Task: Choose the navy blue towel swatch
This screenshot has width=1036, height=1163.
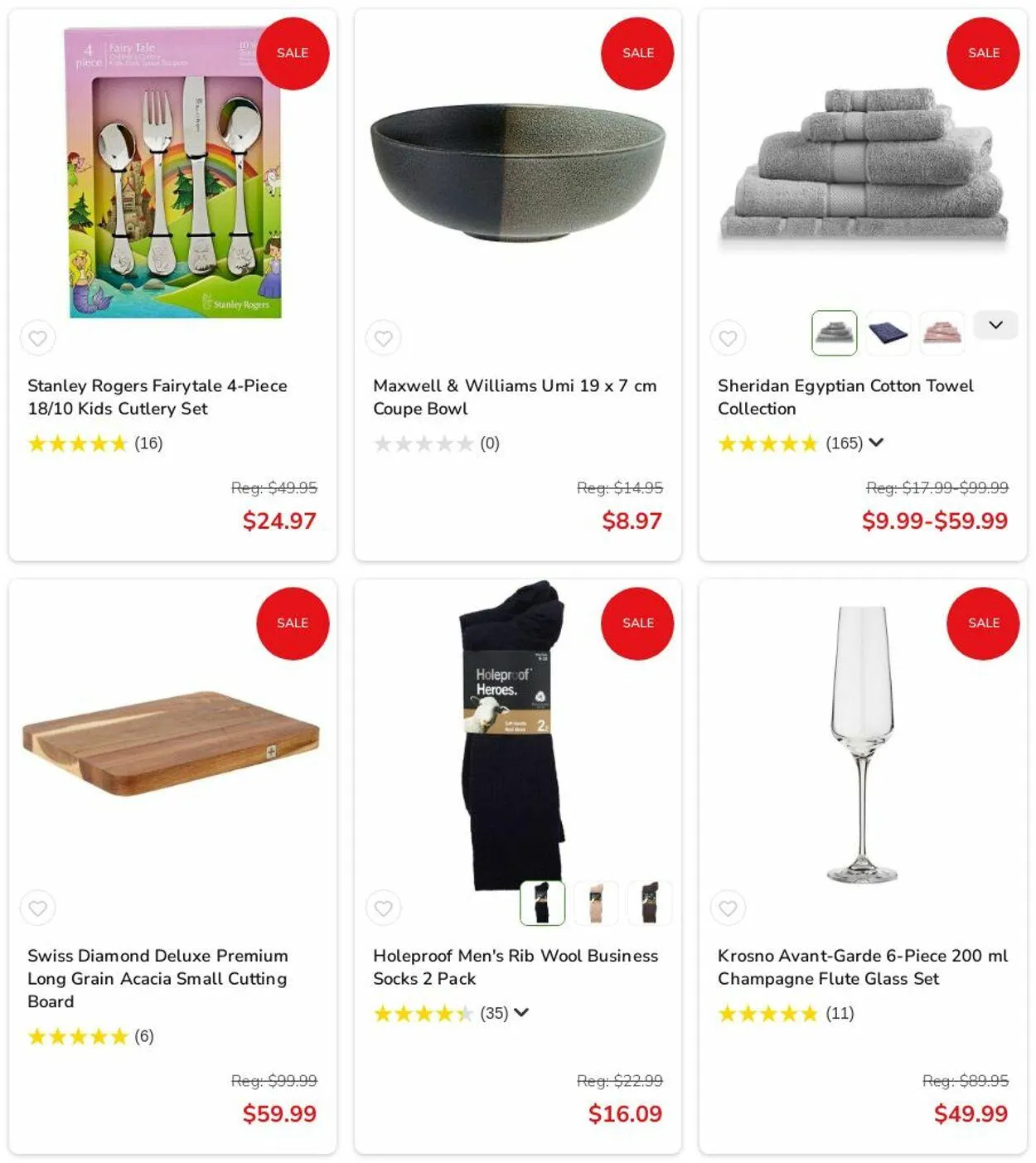Action: pyautogui.click(x=888, y=333)
